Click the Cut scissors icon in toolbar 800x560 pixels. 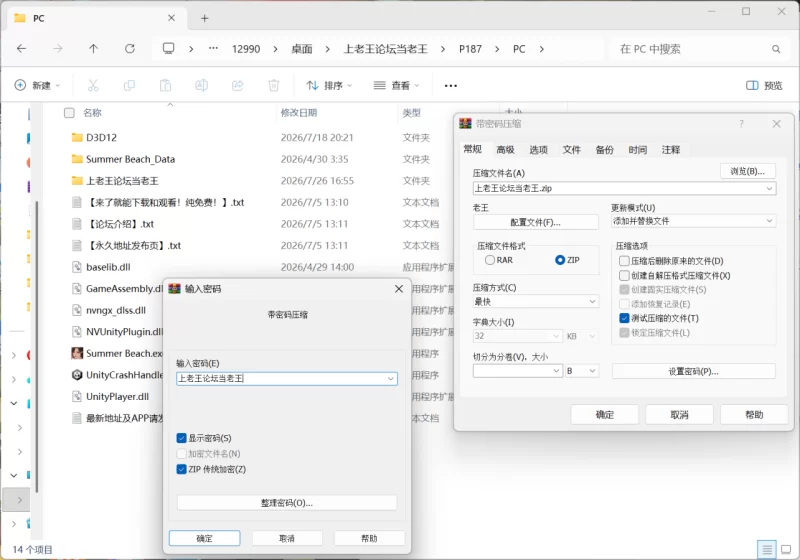[93, 85]
